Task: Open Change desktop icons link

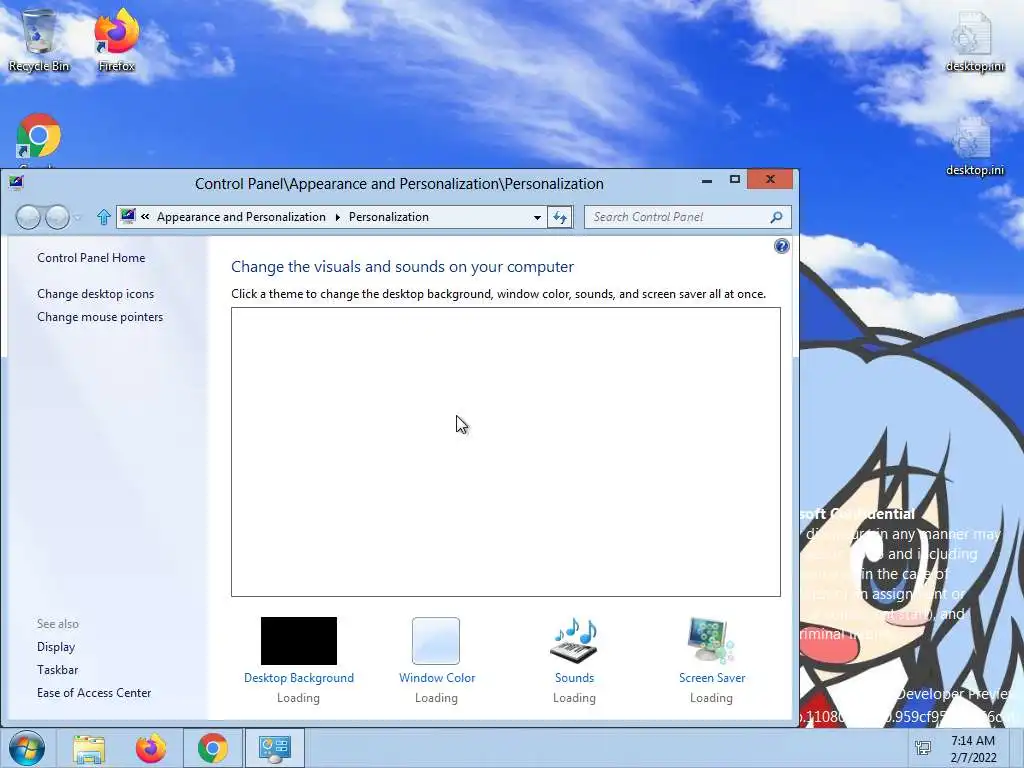Action: pyautogui.click(x=95, y=294)
